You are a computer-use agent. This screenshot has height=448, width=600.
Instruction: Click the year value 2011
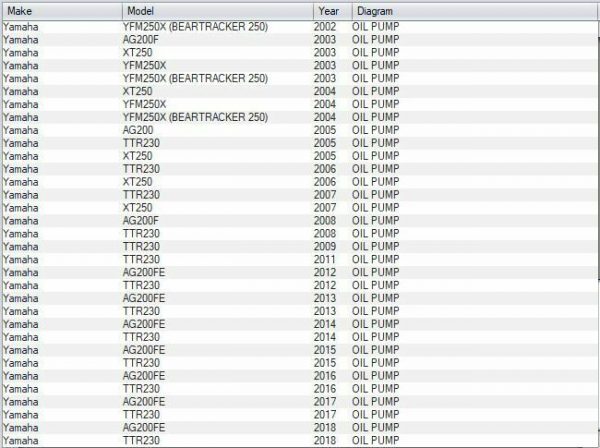pos(325,260)
